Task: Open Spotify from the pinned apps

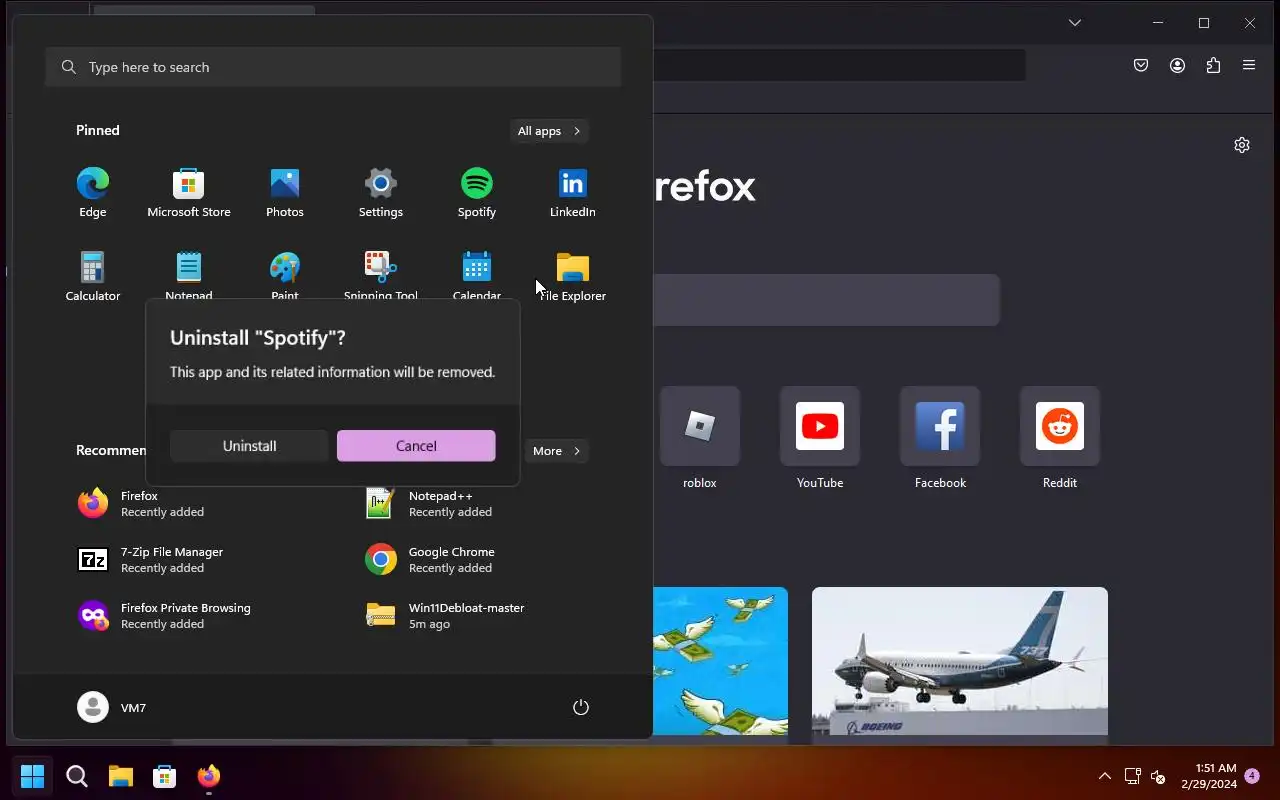Action: point(477,193)
